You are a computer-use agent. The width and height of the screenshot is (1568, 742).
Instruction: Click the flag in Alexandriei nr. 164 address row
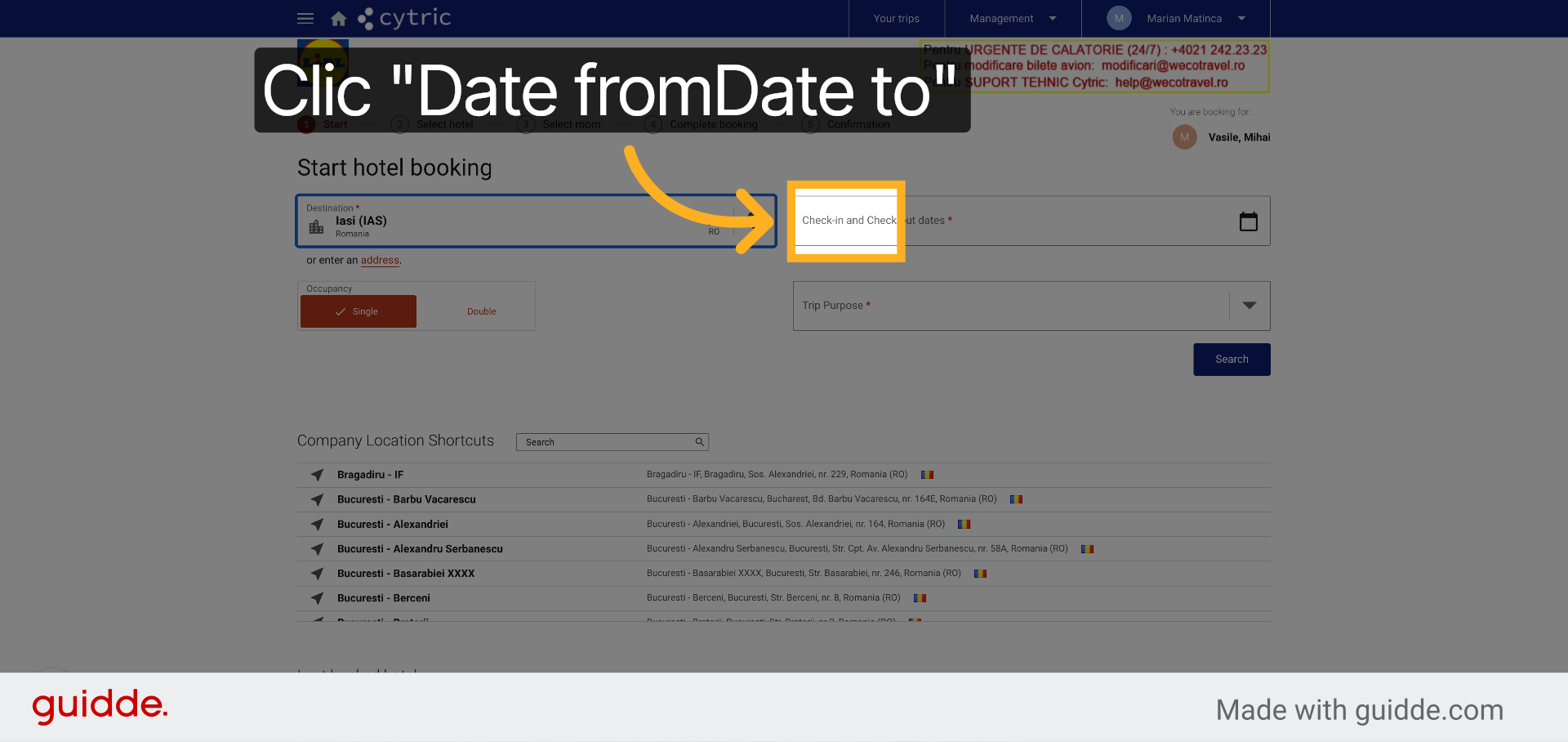[964, 524]
